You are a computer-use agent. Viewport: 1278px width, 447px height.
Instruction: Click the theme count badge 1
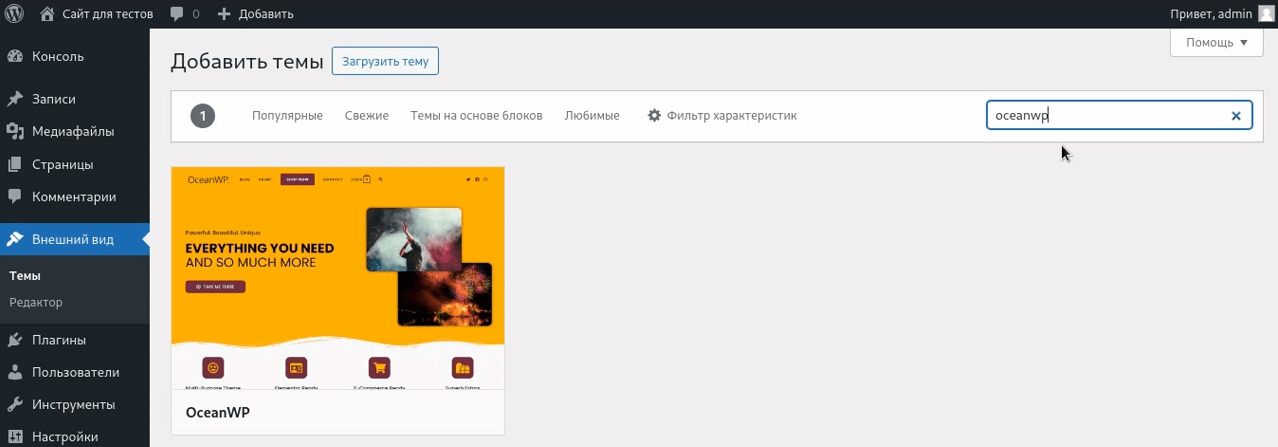pyautogui.click(x=203, y=116)
